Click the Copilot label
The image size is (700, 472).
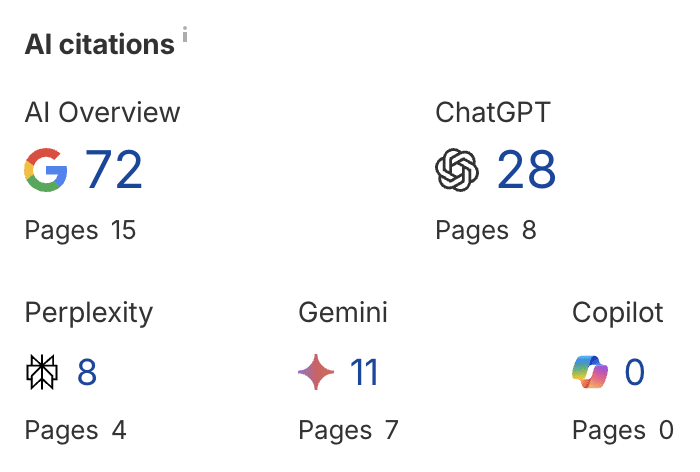(618, 313)
